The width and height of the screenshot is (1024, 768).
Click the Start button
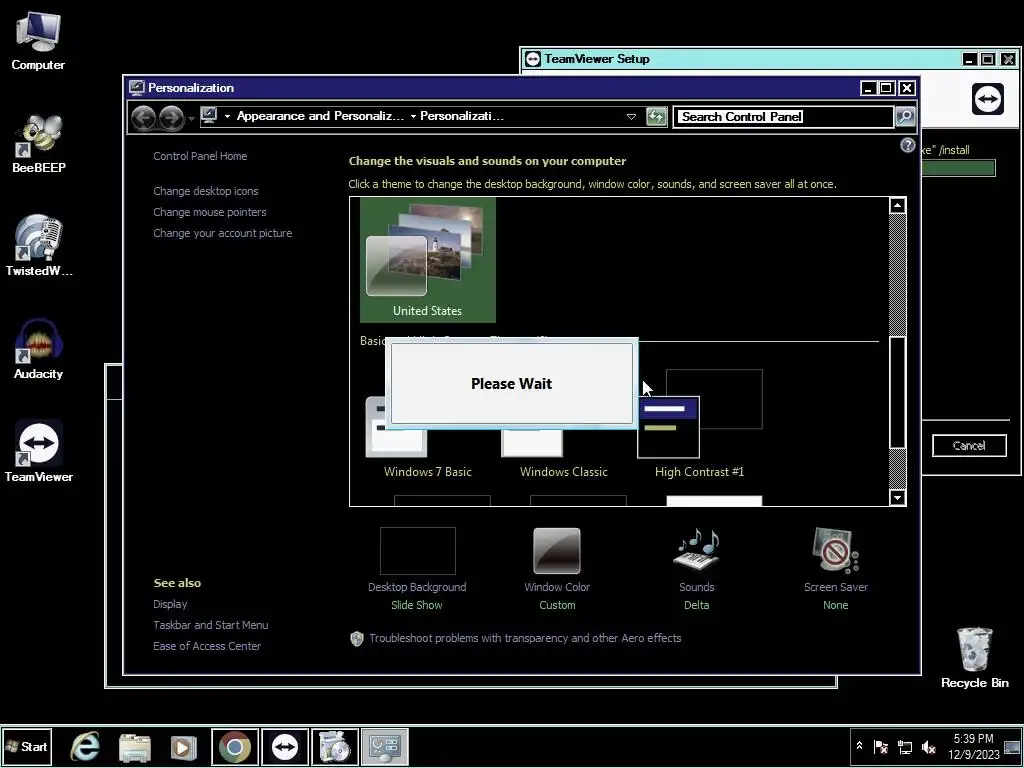[26, 746]
